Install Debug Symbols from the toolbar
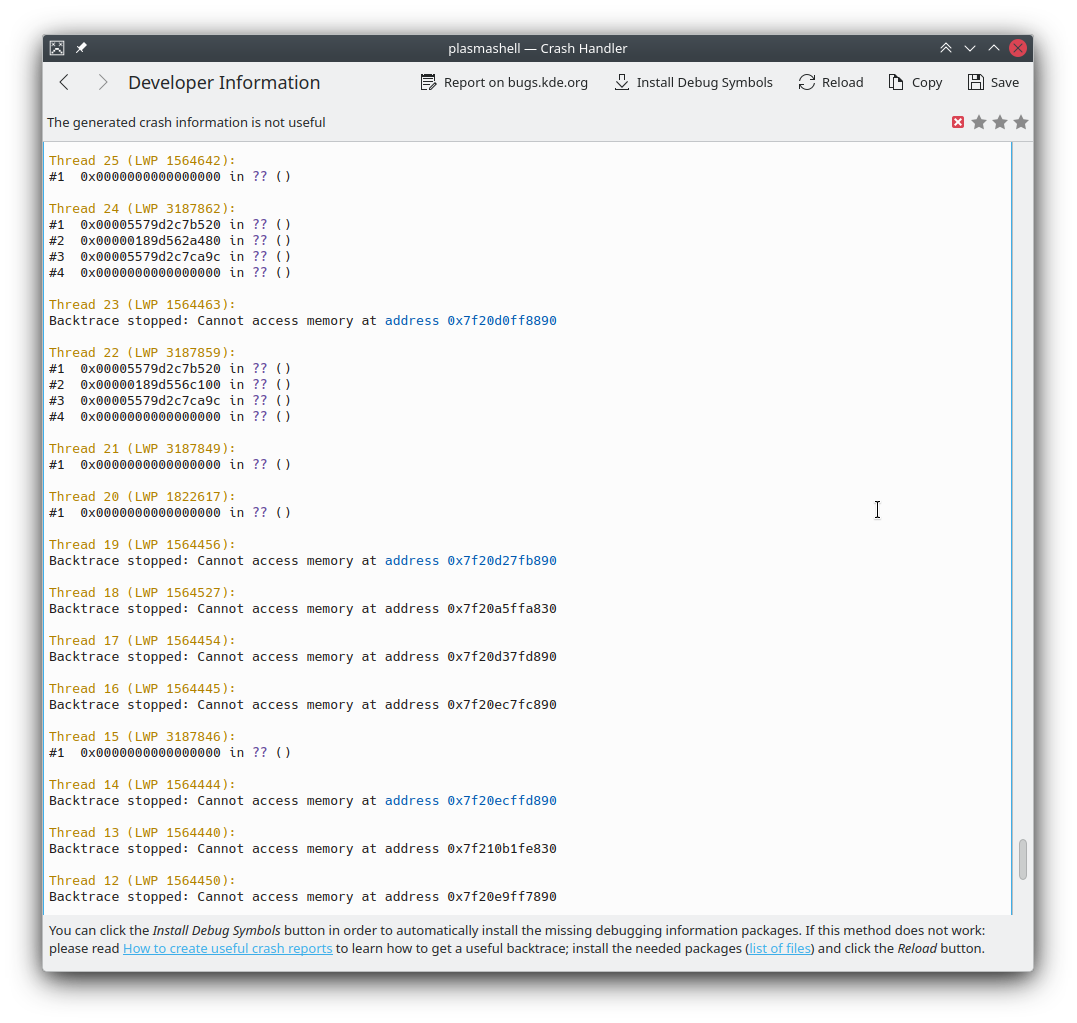The image size is (1077, 1023). (693, 83)
